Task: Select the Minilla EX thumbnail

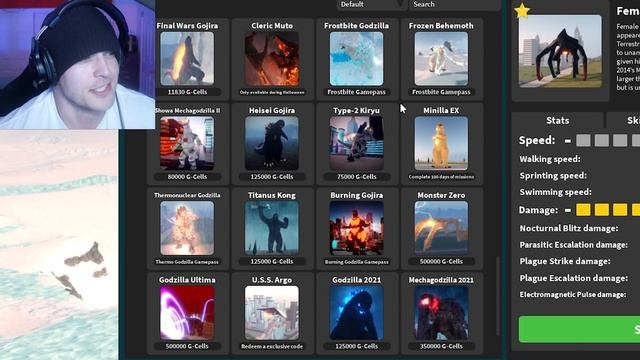Action: [x=441, y=143]
